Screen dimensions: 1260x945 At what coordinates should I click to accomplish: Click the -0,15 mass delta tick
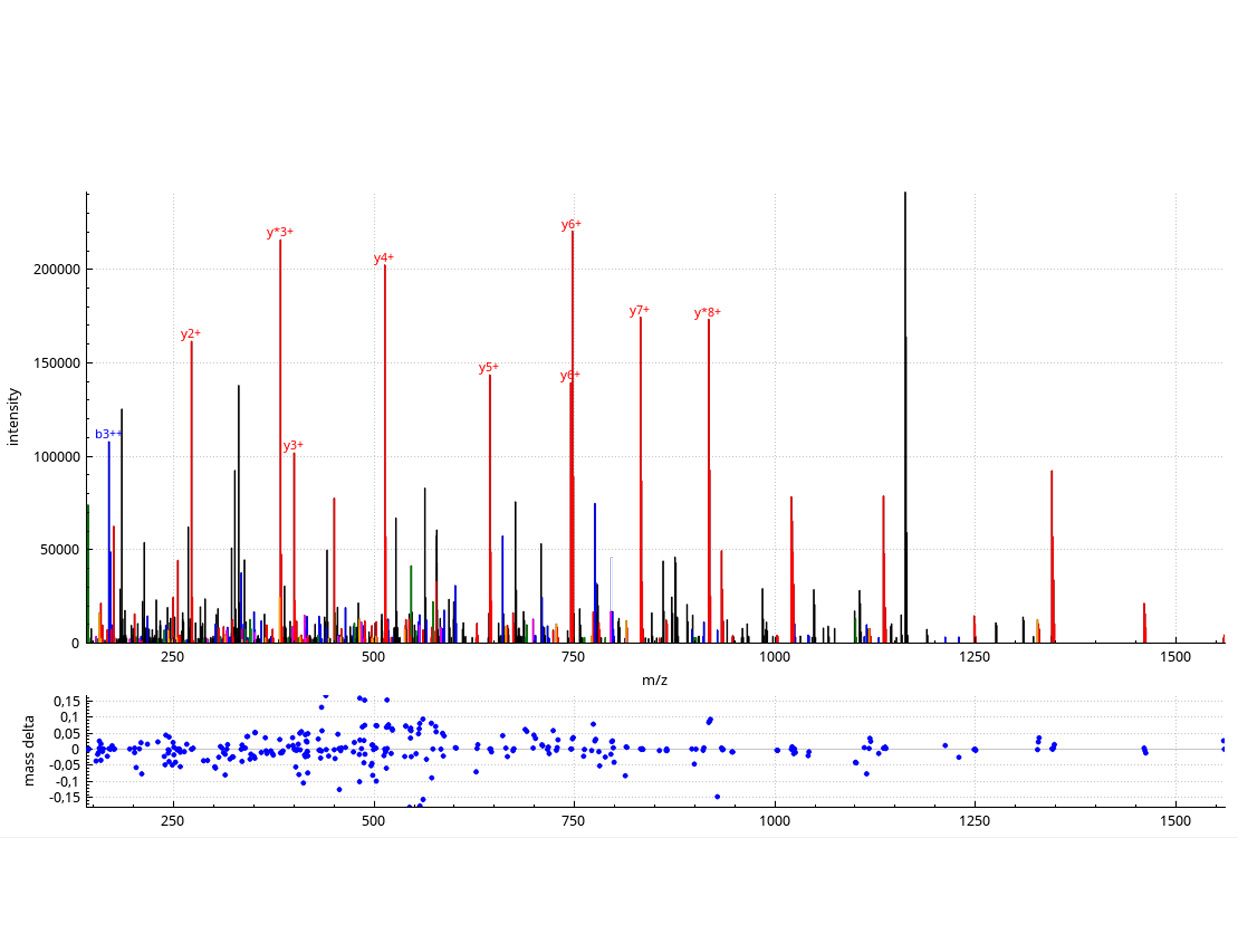[x=65, y=797]
